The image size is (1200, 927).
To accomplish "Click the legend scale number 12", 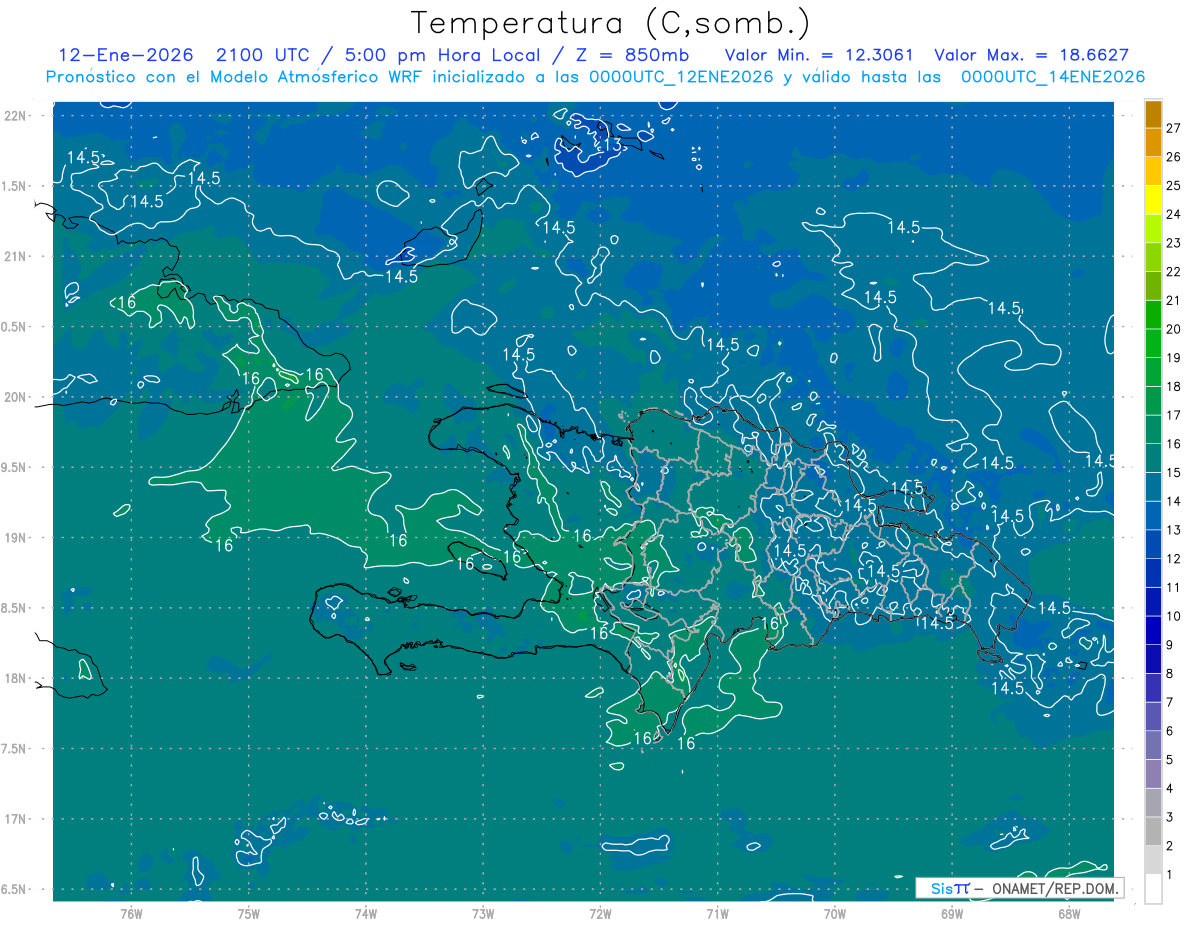I will point(1174,559).
